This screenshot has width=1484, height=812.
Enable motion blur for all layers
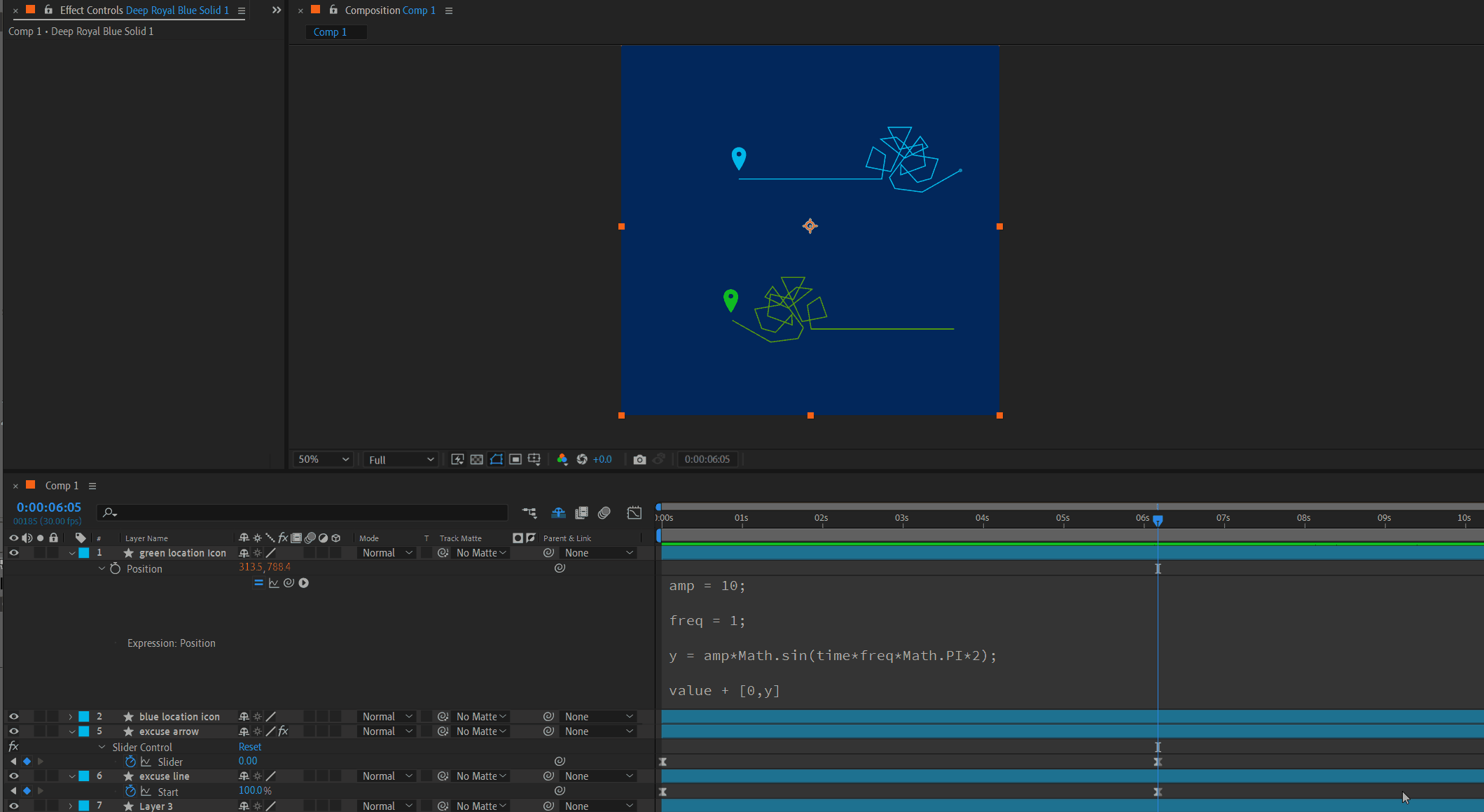[x=604, y=513]
